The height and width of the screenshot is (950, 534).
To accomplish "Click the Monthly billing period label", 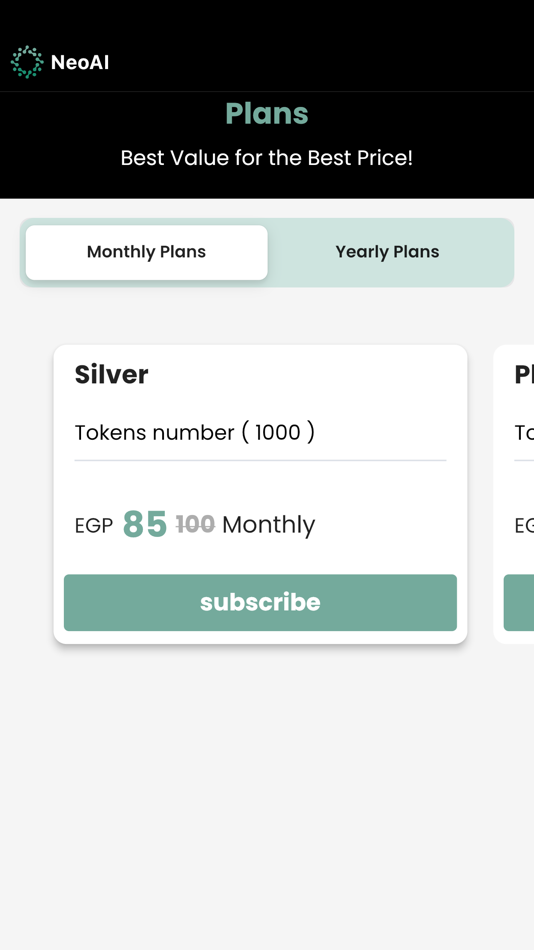I will tap(269, 525).
